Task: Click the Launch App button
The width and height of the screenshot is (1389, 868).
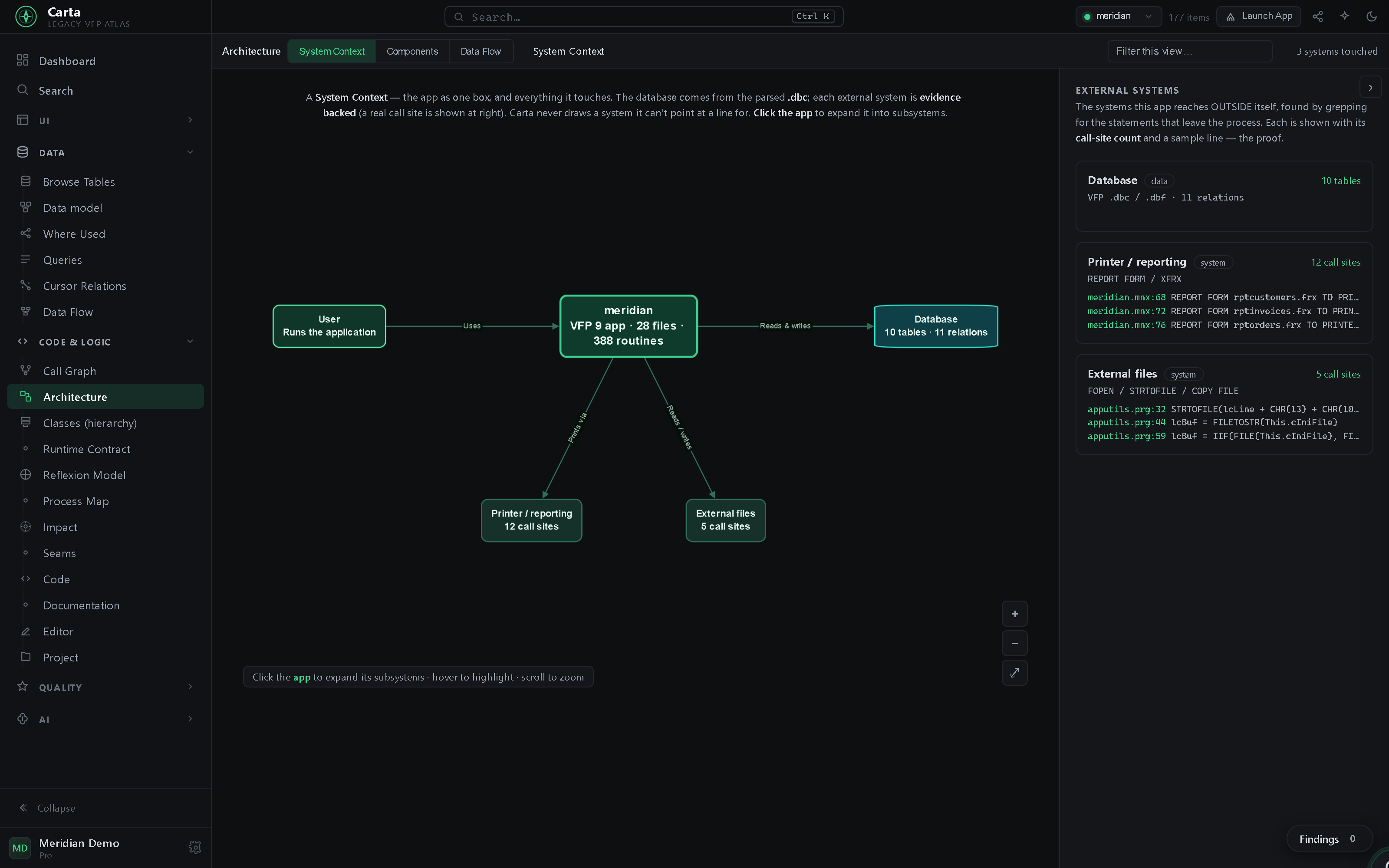Action: click(1259, 16)
